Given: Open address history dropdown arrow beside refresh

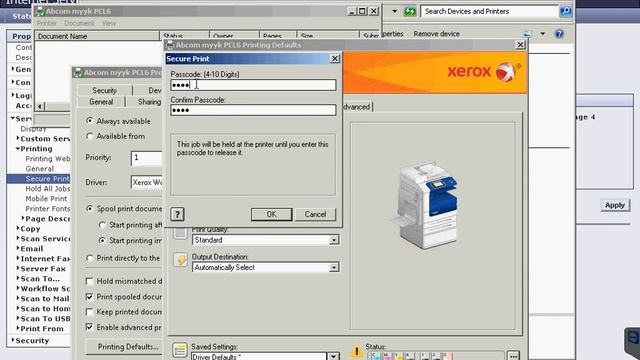Looking at the screenshot, I should (x=394, y=11).
